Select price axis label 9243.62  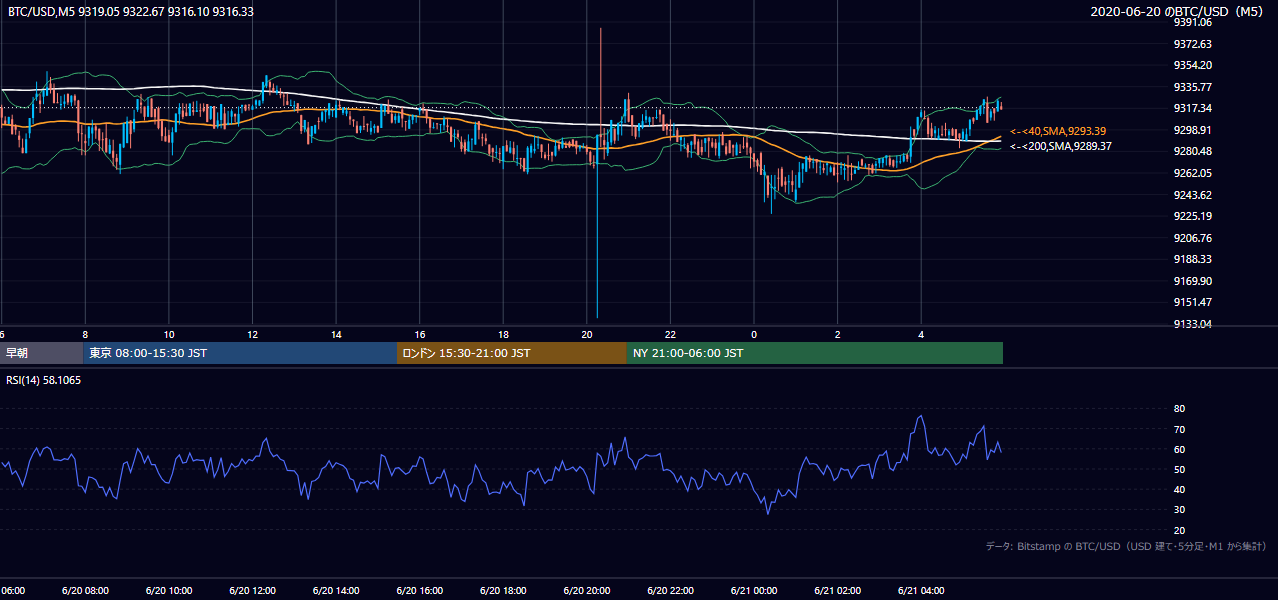point(1193,195)
